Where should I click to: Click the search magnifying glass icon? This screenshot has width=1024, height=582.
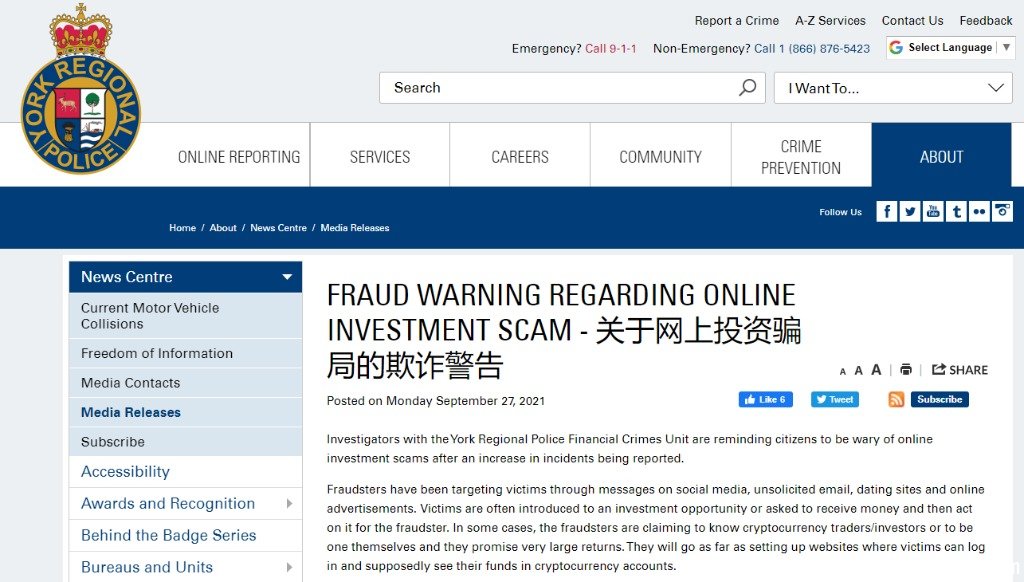pyautogui.click(x=748, y=88)
